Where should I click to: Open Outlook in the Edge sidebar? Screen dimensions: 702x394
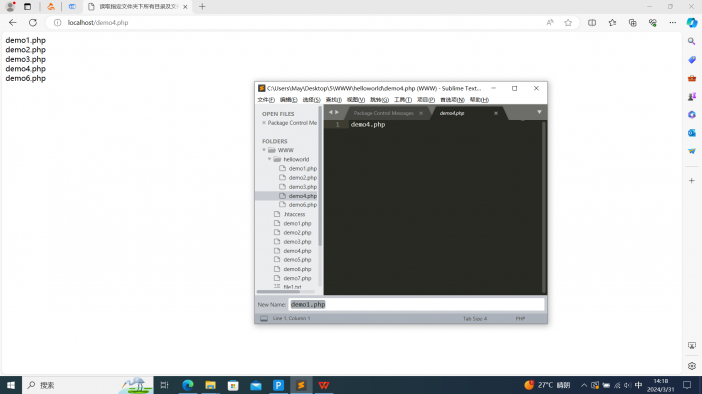click(692, 133)
